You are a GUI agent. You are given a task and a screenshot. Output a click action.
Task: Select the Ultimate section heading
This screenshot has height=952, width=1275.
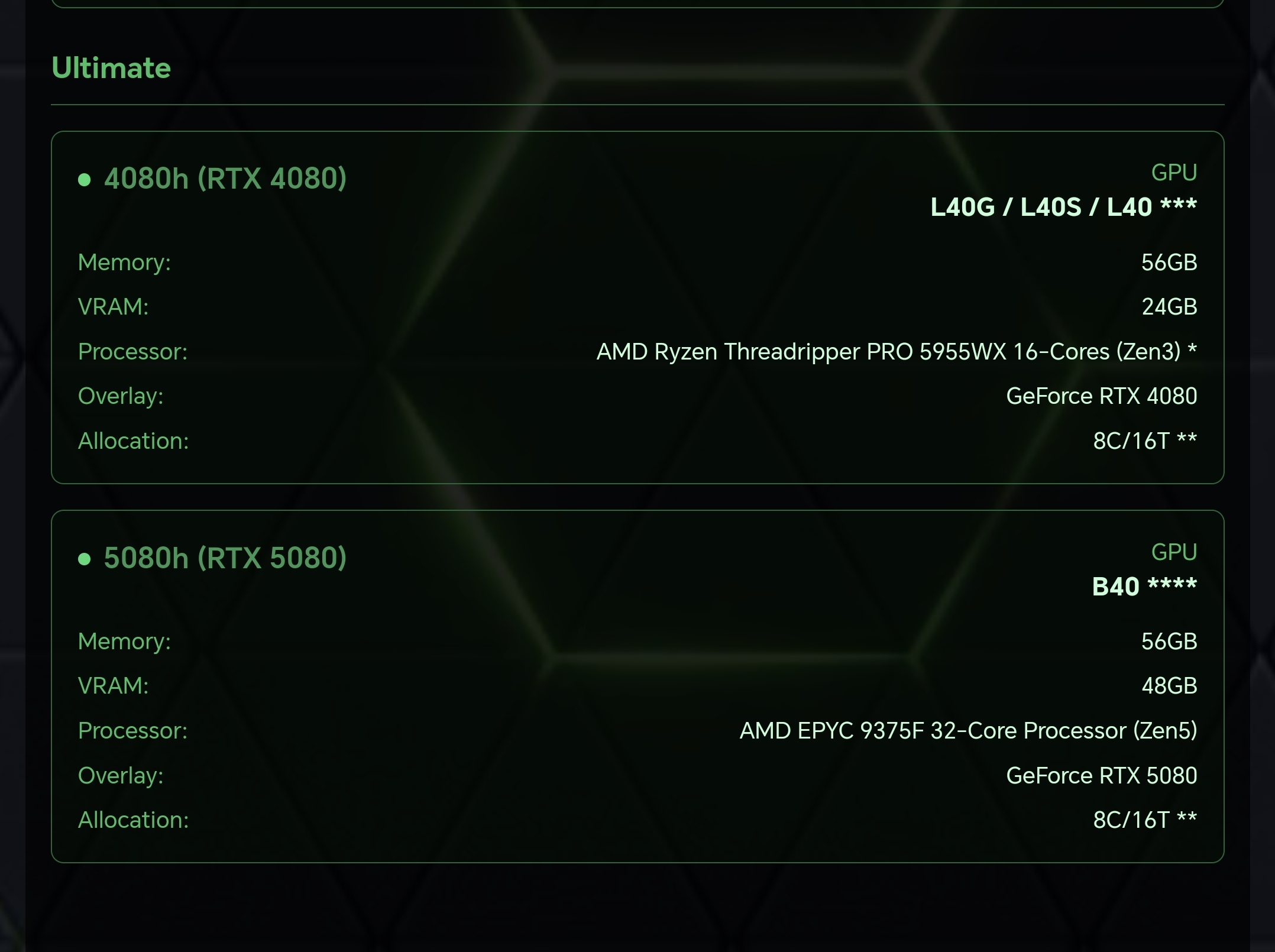pos(111,68)
